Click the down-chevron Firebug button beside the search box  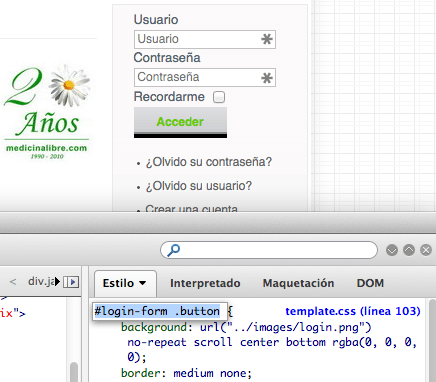tap(392, 250)
